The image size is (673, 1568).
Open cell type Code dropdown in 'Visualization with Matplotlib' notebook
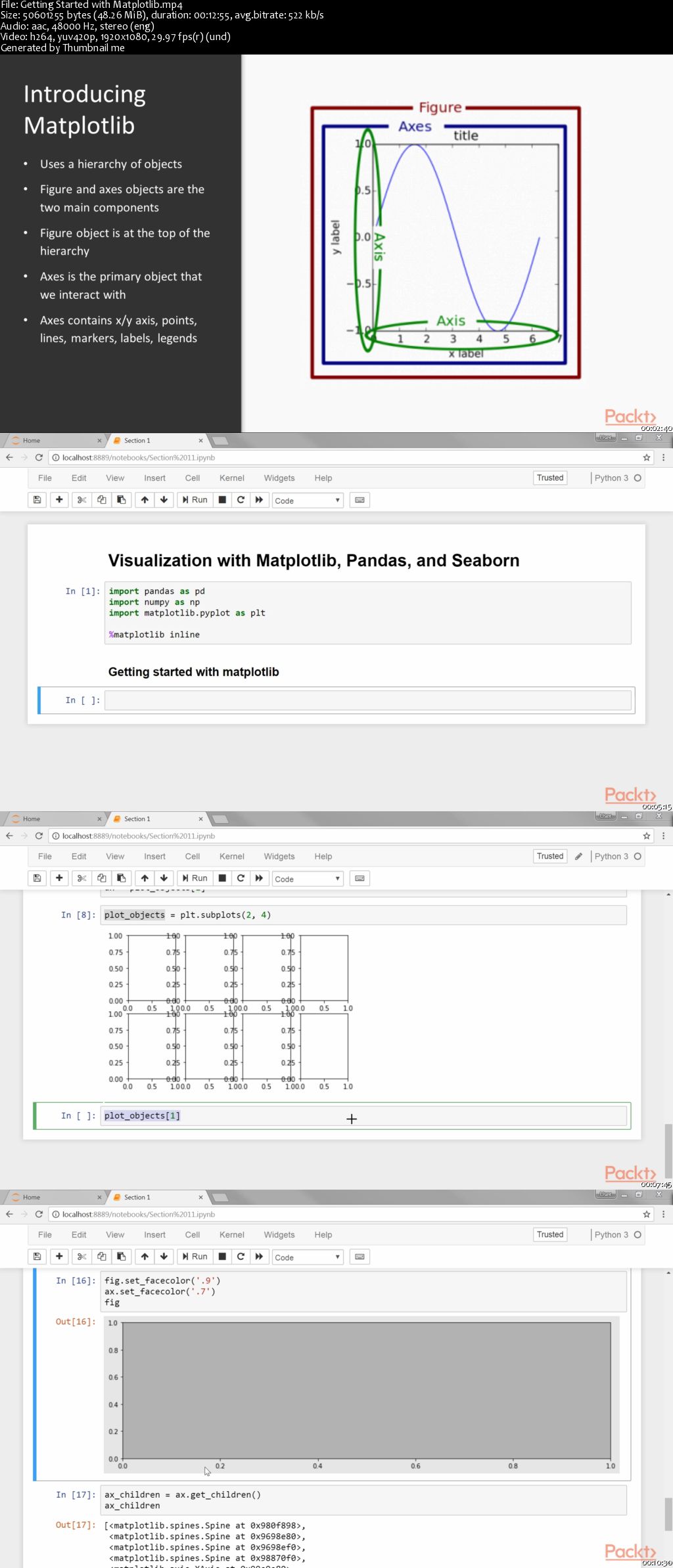308,501
